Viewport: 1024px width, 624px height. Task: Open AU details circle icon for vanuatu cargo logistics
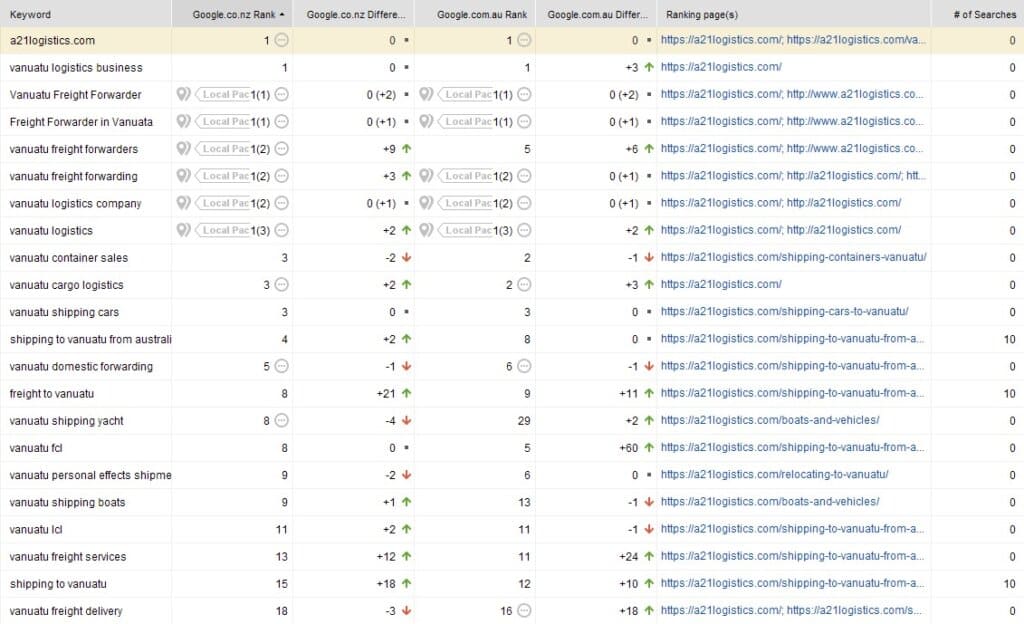click(524, 285)
